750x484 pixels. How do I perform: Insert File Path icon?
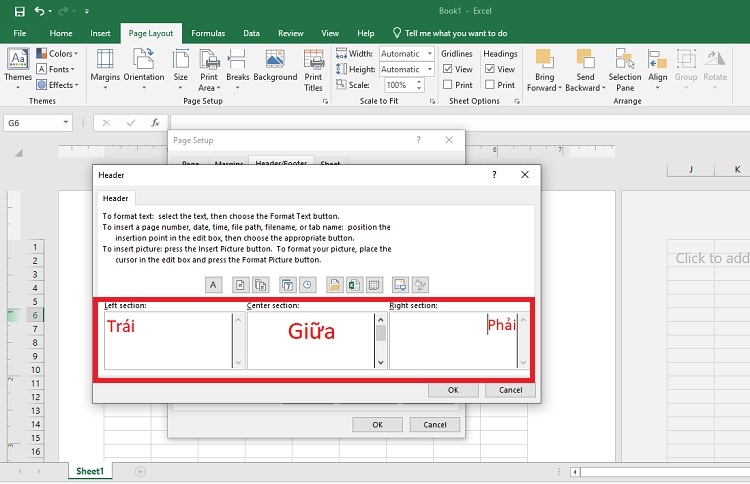[334, 284]
